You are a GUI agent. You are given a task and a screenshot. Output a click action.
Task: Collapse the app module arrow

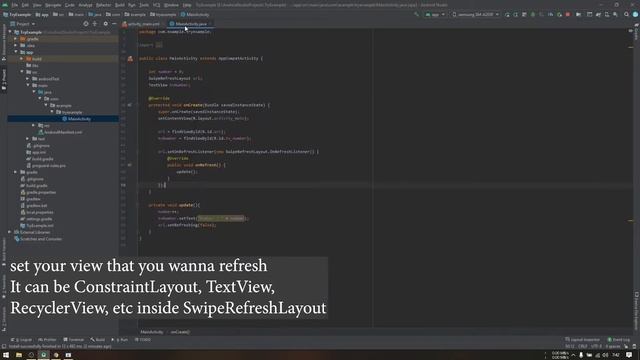(16, 52)
